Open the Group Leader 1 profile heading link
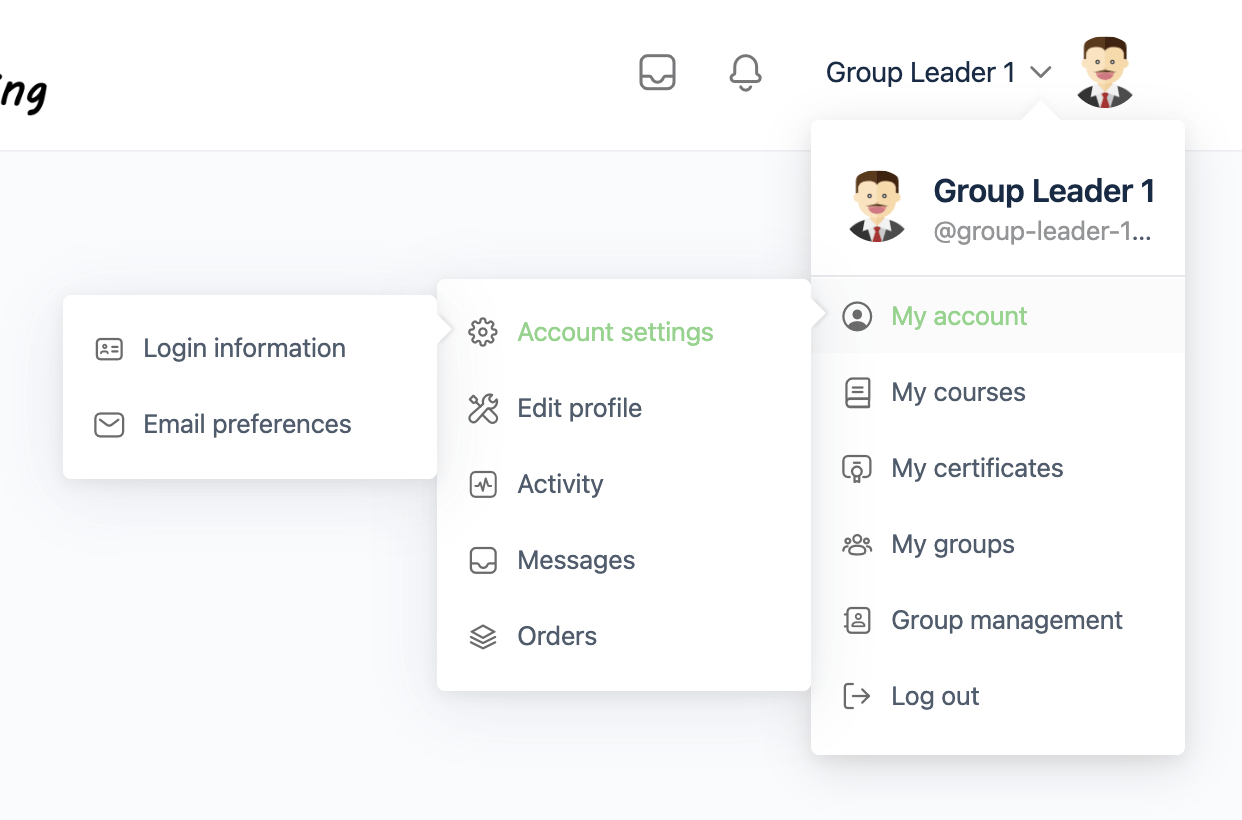 1044,190
